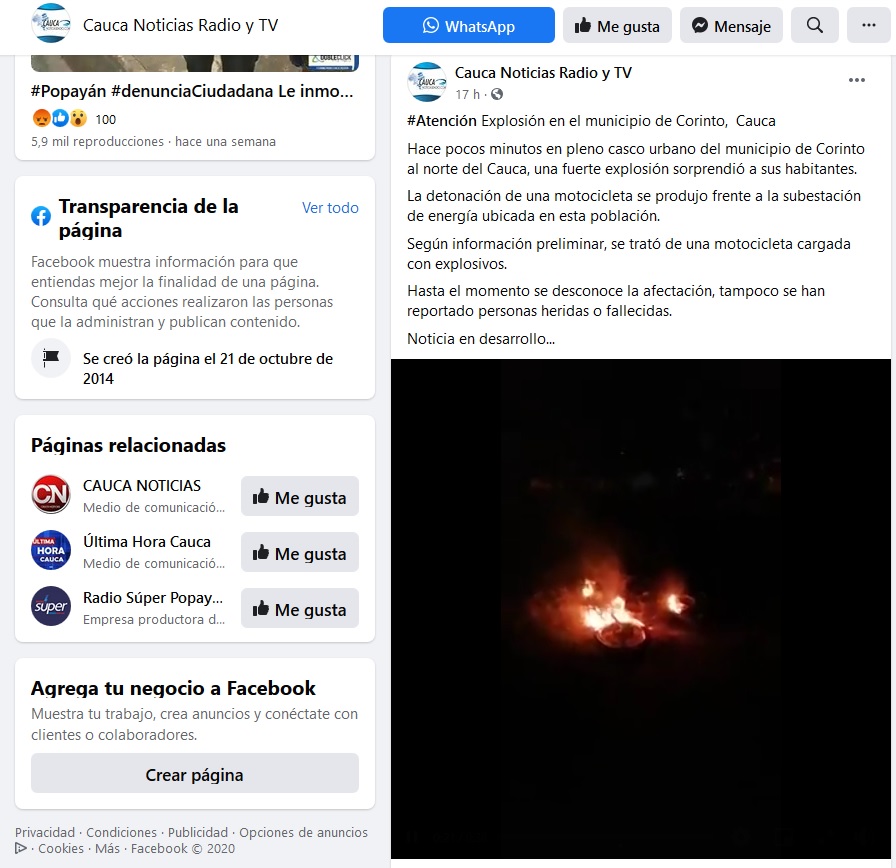Click the post author profile picture
Image resolution: width=896 pixels, height=868 pixels.
(x=427, y=82)
